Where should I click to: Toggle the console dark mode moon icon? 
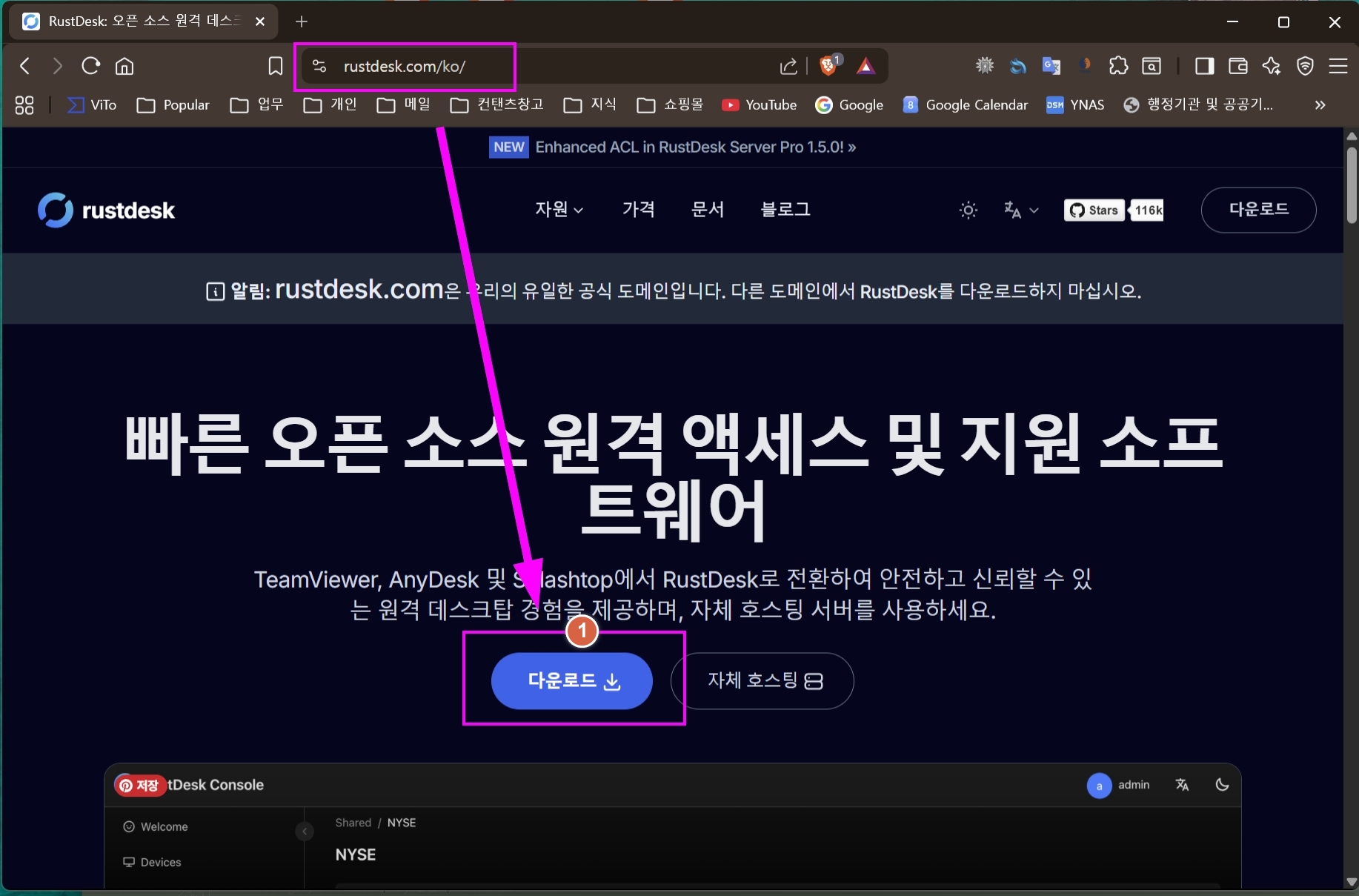coord(1222,785)
